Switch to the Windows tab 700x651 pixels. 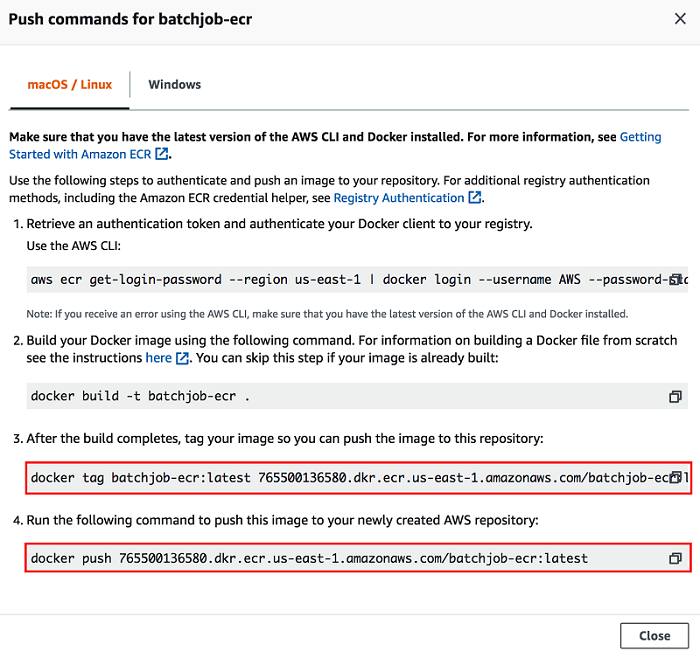[x=175, y=85]
